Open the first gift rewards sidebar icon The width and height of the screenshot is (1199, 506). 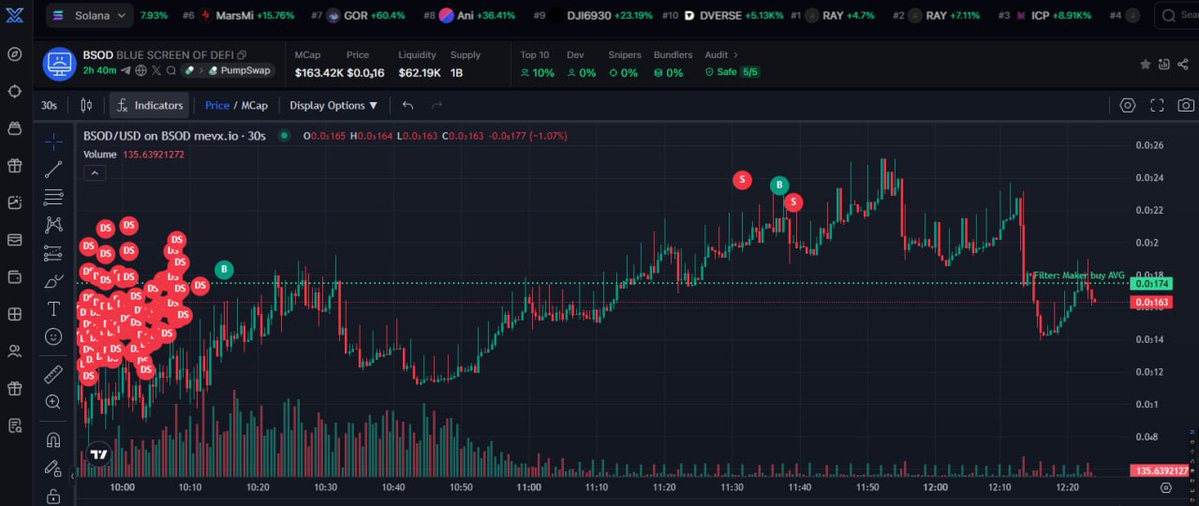click(15, 165)
